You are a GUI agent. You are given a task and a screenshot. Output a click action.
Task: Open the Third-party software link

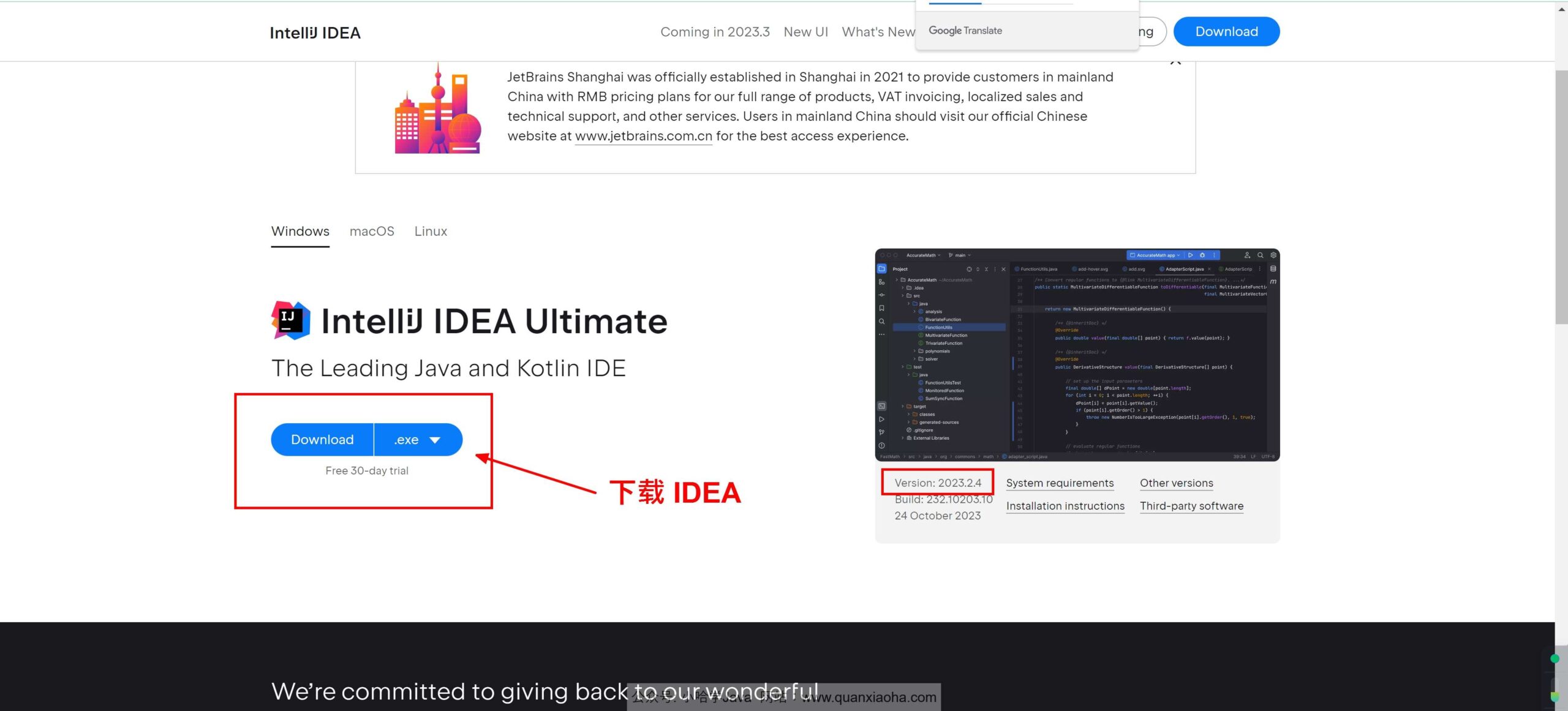point(1191,506)
